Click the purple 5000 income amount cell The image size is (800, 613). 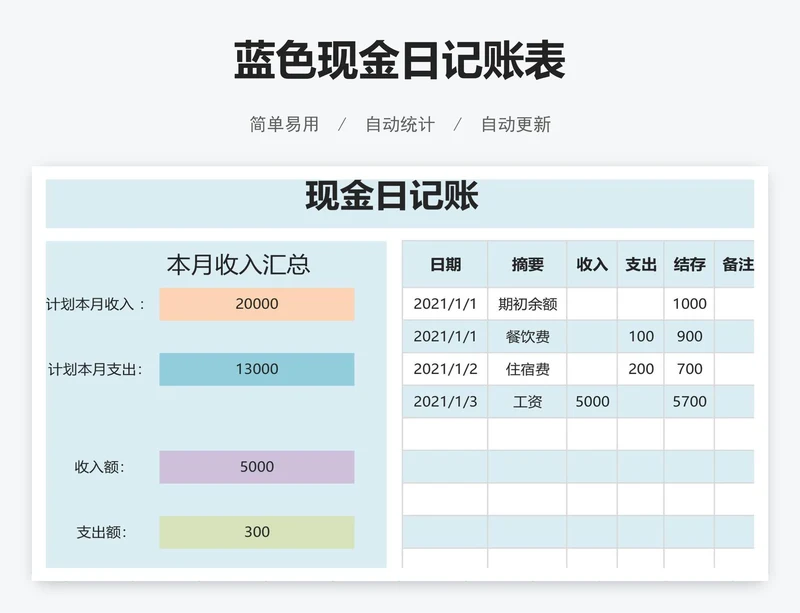tap(256, 466)
